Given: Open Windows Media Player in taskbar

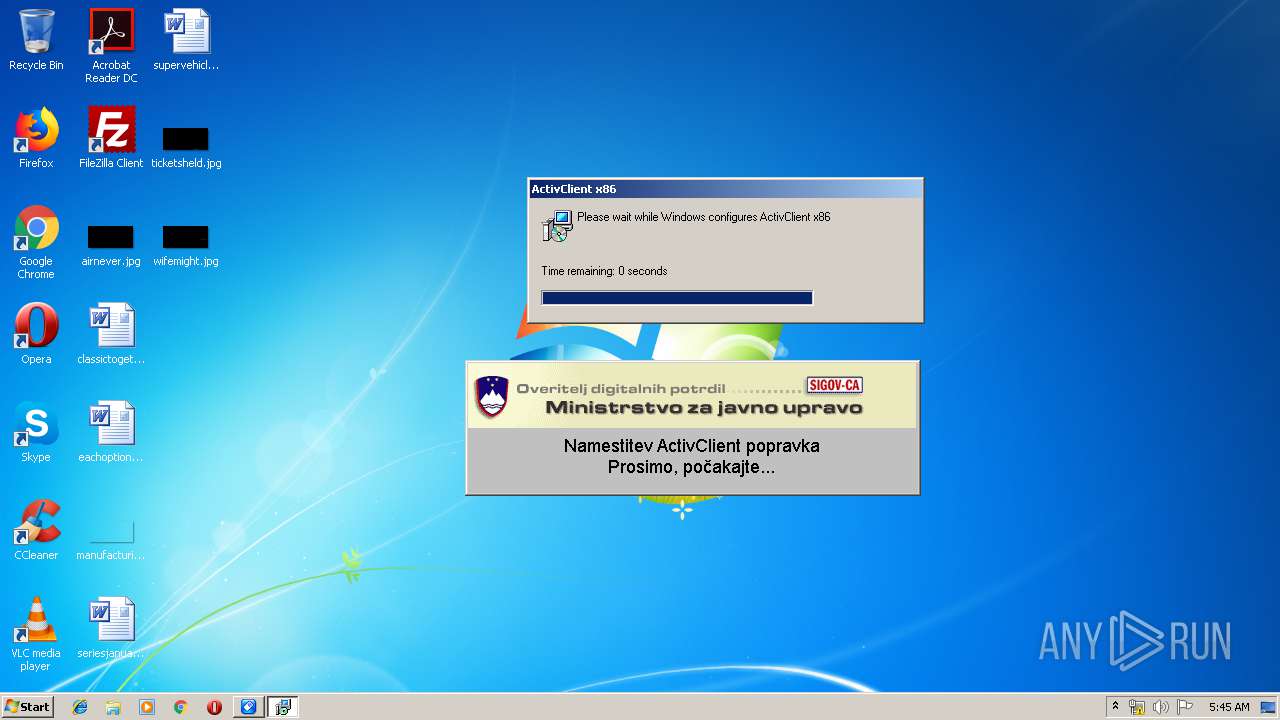Looking at the screenshot, I should [x=147, y=707].
